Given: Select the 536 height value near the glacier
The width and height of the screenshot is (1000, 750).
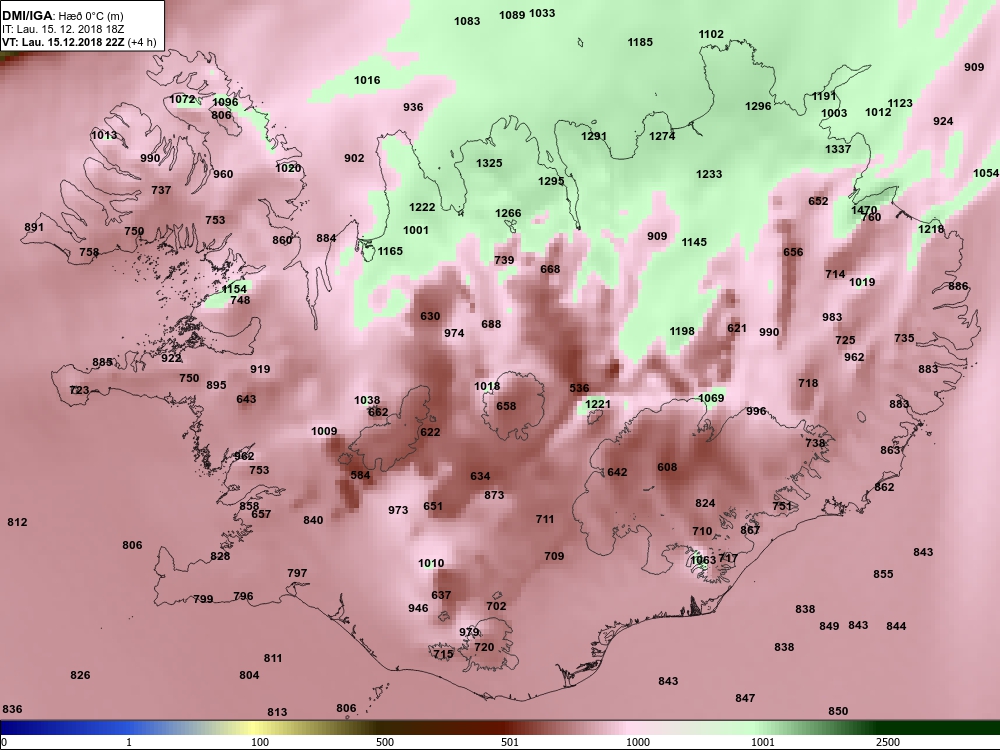Looking at the screenshot, I should [x=579, y=388].
